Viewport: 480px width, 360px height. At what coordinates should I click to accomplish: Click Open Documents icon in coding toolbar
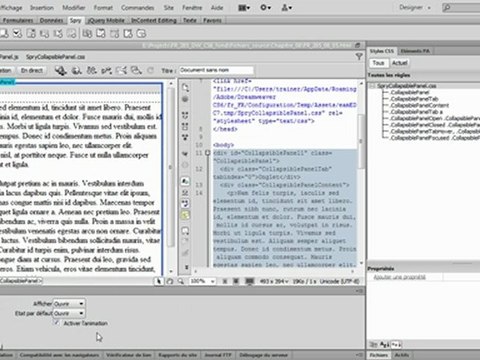click(x=185, y=88)
